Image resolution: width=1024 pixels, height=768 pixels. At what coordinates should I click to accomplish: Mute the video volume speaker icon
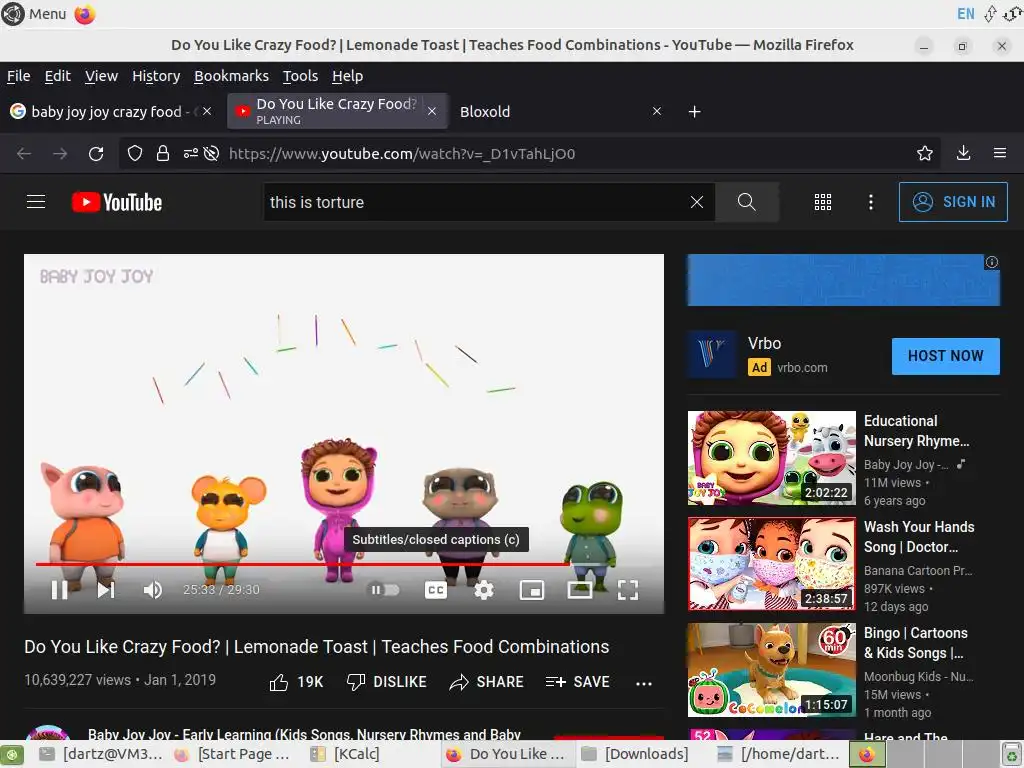point(153,590)
